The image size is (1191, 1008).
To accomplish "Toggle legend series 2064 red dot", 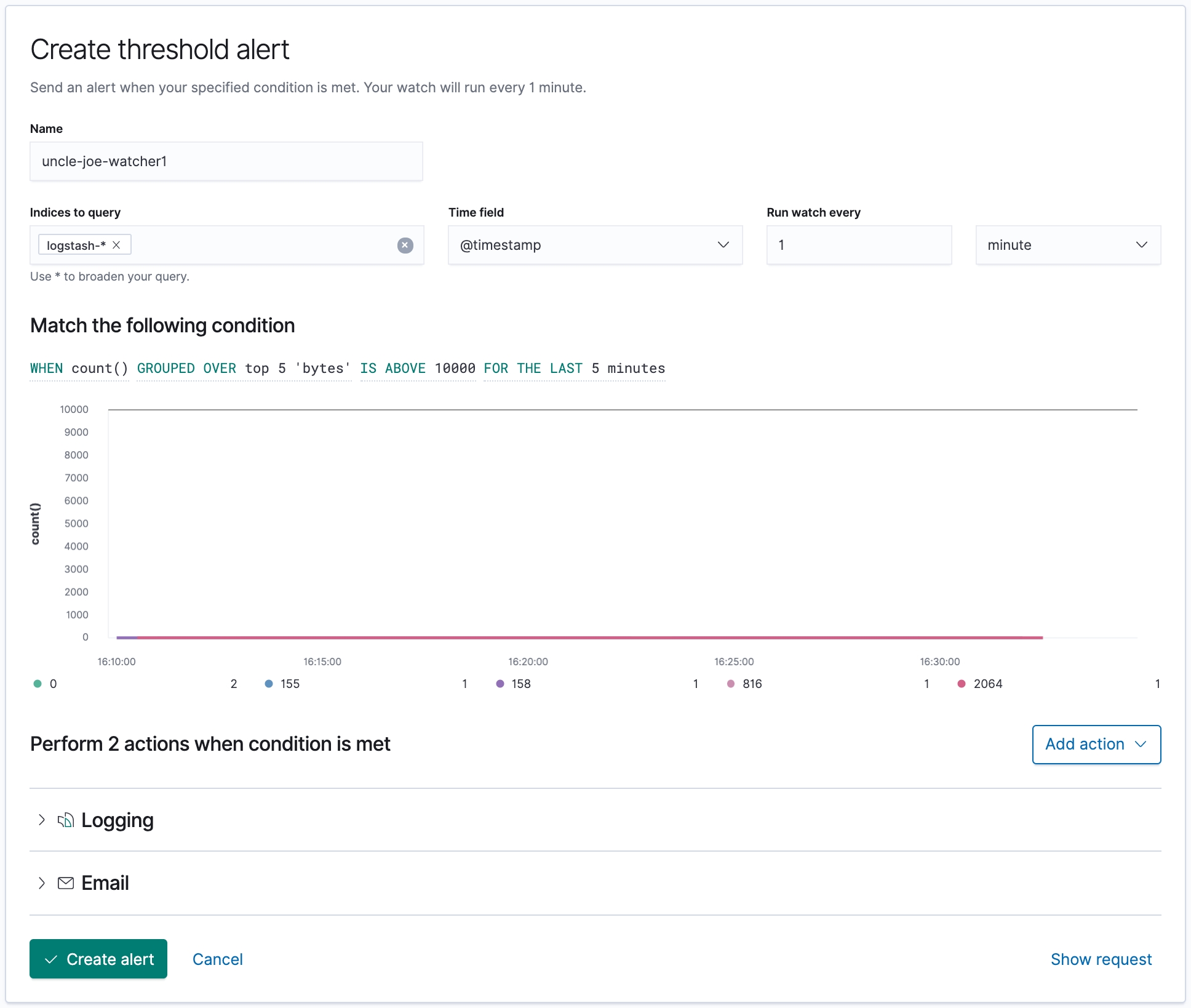I will [x=962, y=684].
